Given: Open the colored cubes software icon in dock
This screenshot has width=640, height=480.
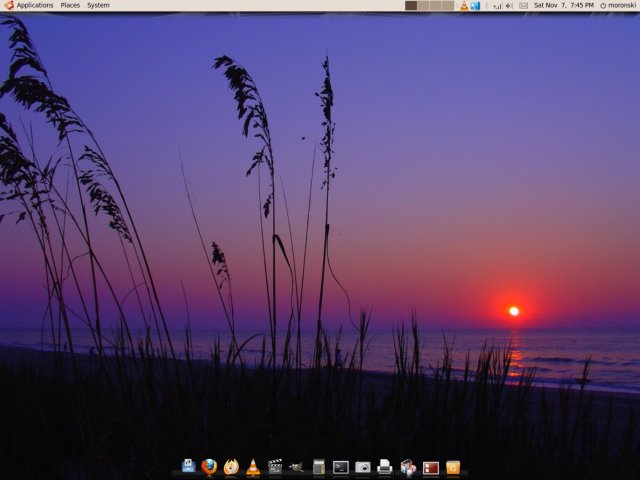Looking at the screenshot, I should pos(408,467).
